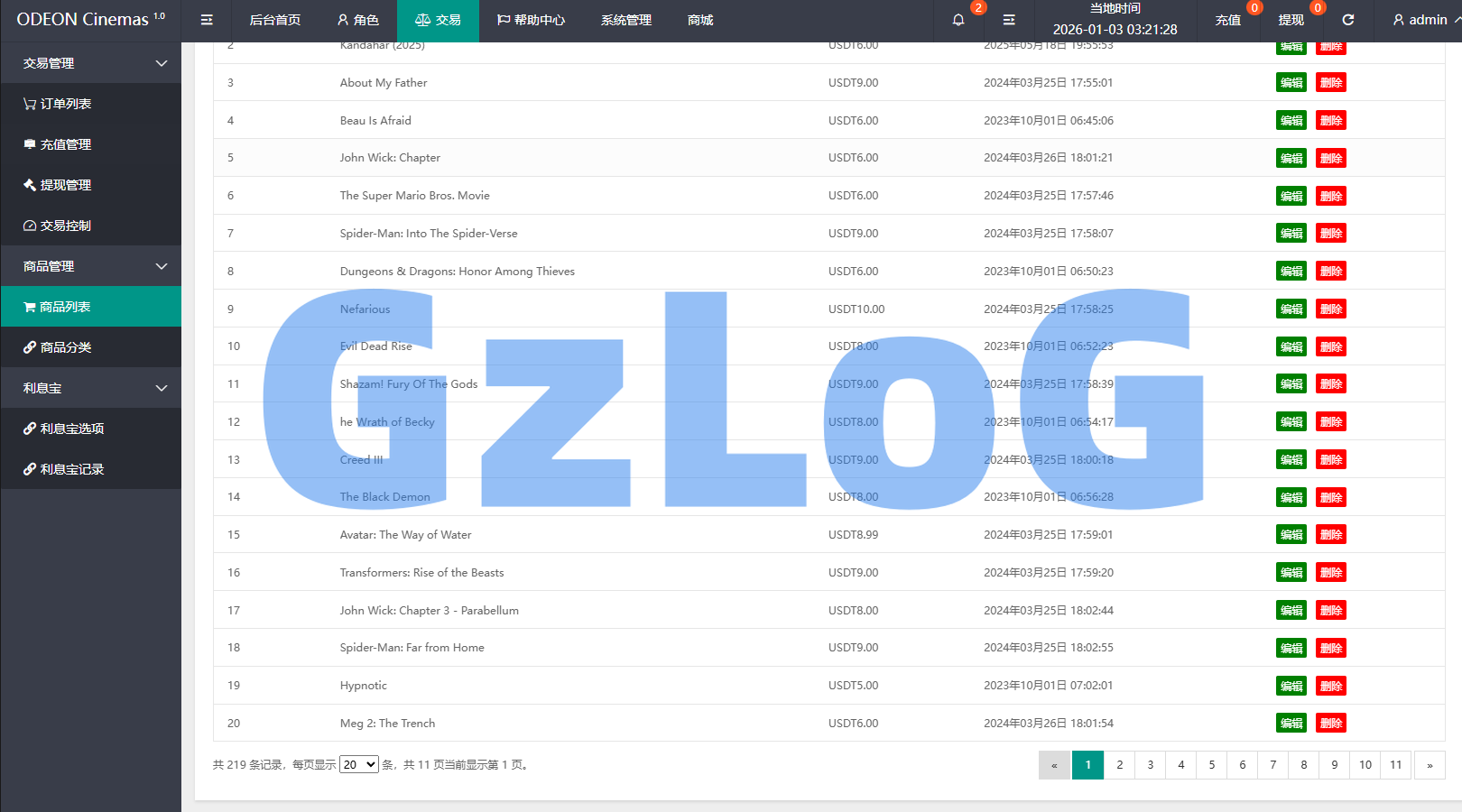Open 充值管理 in the sidebar
The image size is (1462, 812).
65,144
